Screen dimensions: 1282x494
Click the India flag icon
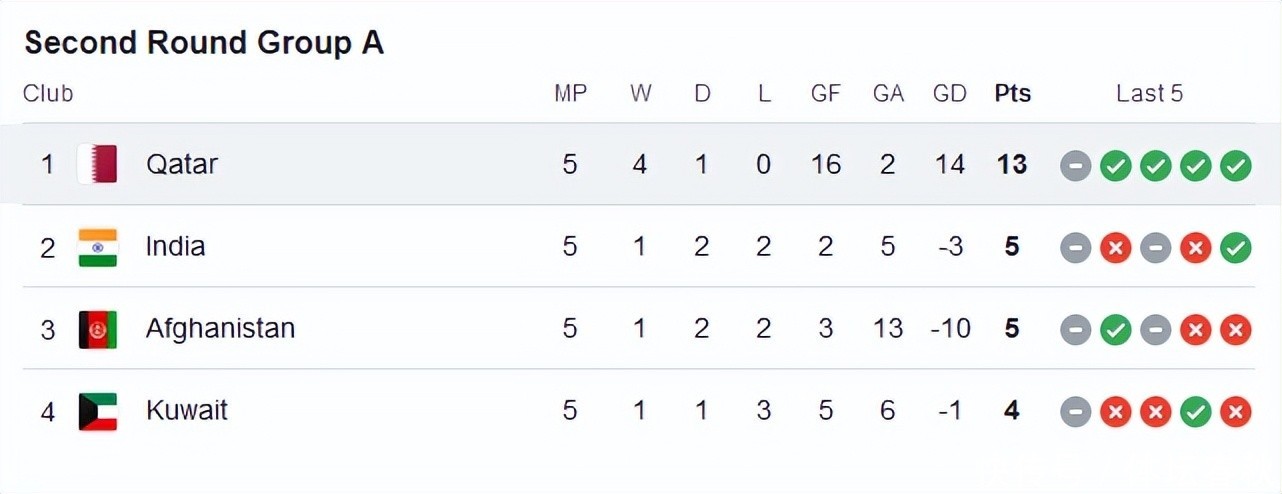click(x=98, y=247)
